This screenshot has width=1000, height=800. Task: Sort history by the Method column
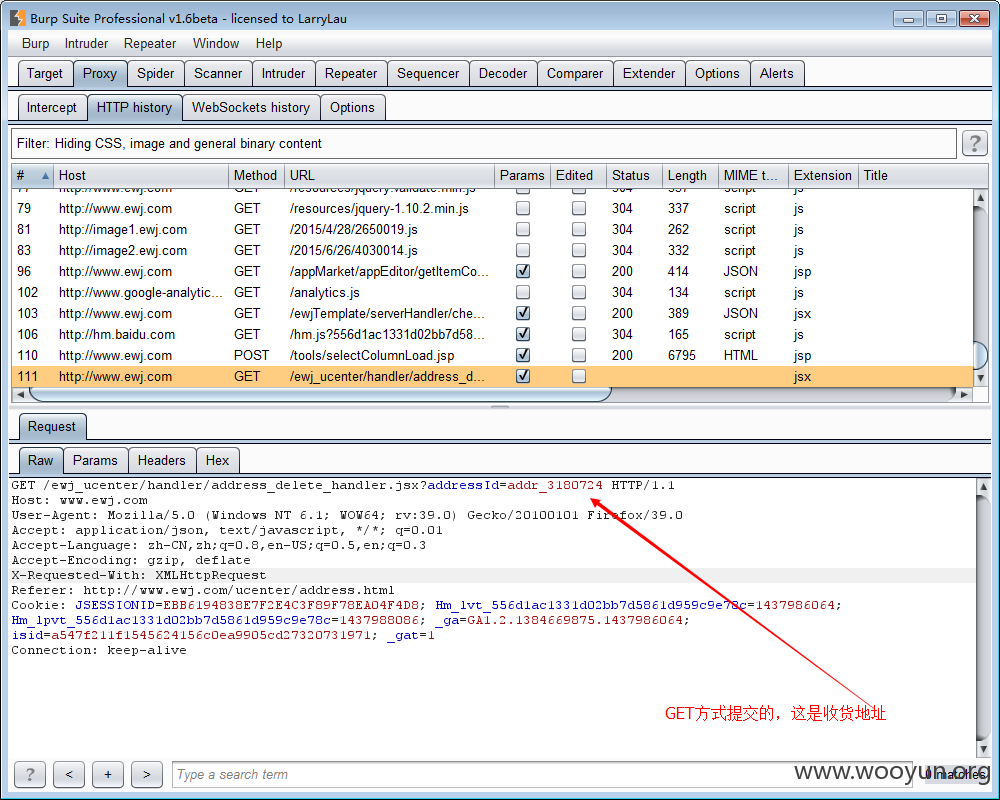[256, 175]
